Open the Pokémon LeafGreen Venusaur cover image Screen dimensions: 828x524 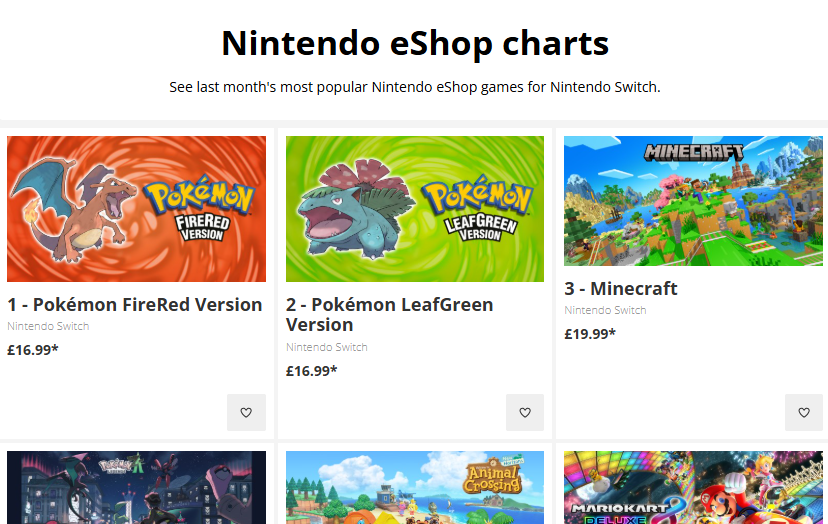(415, 209)
